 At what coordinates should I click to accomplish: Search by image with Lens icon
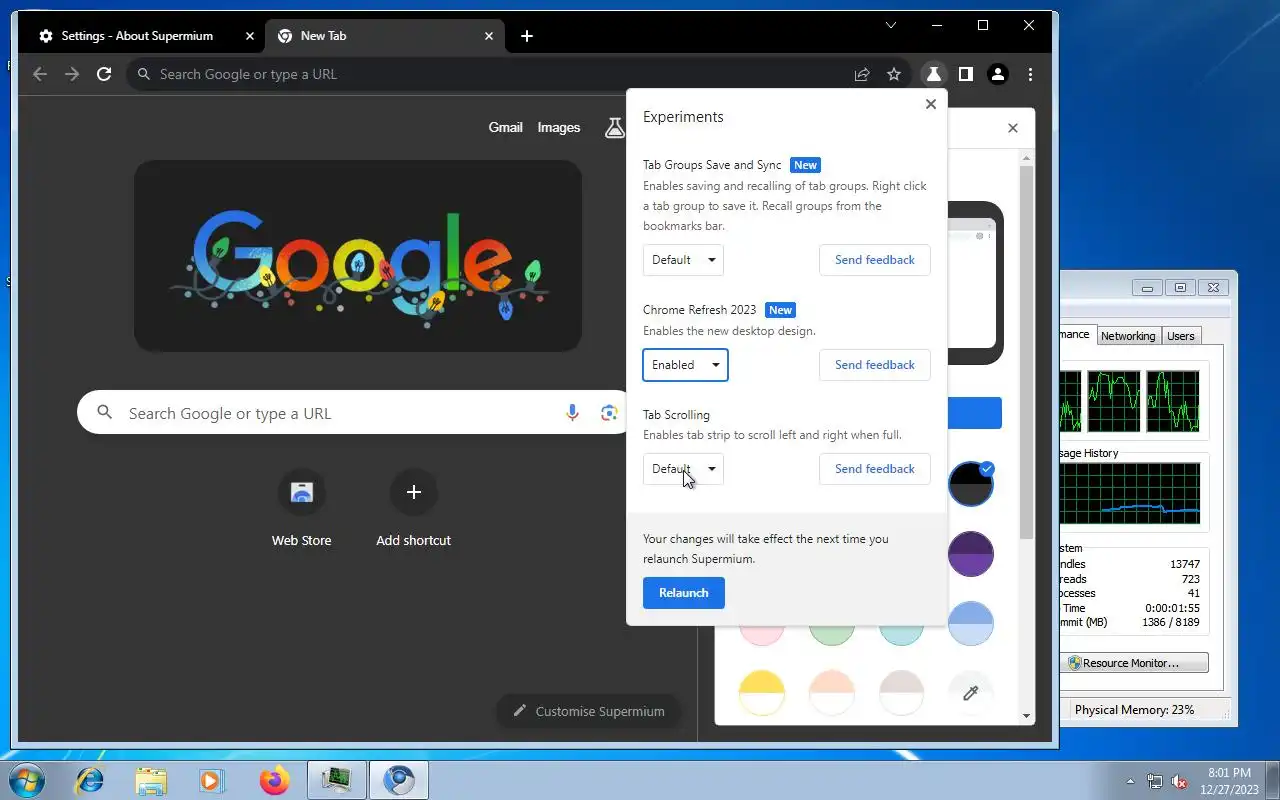pos(609,413)
